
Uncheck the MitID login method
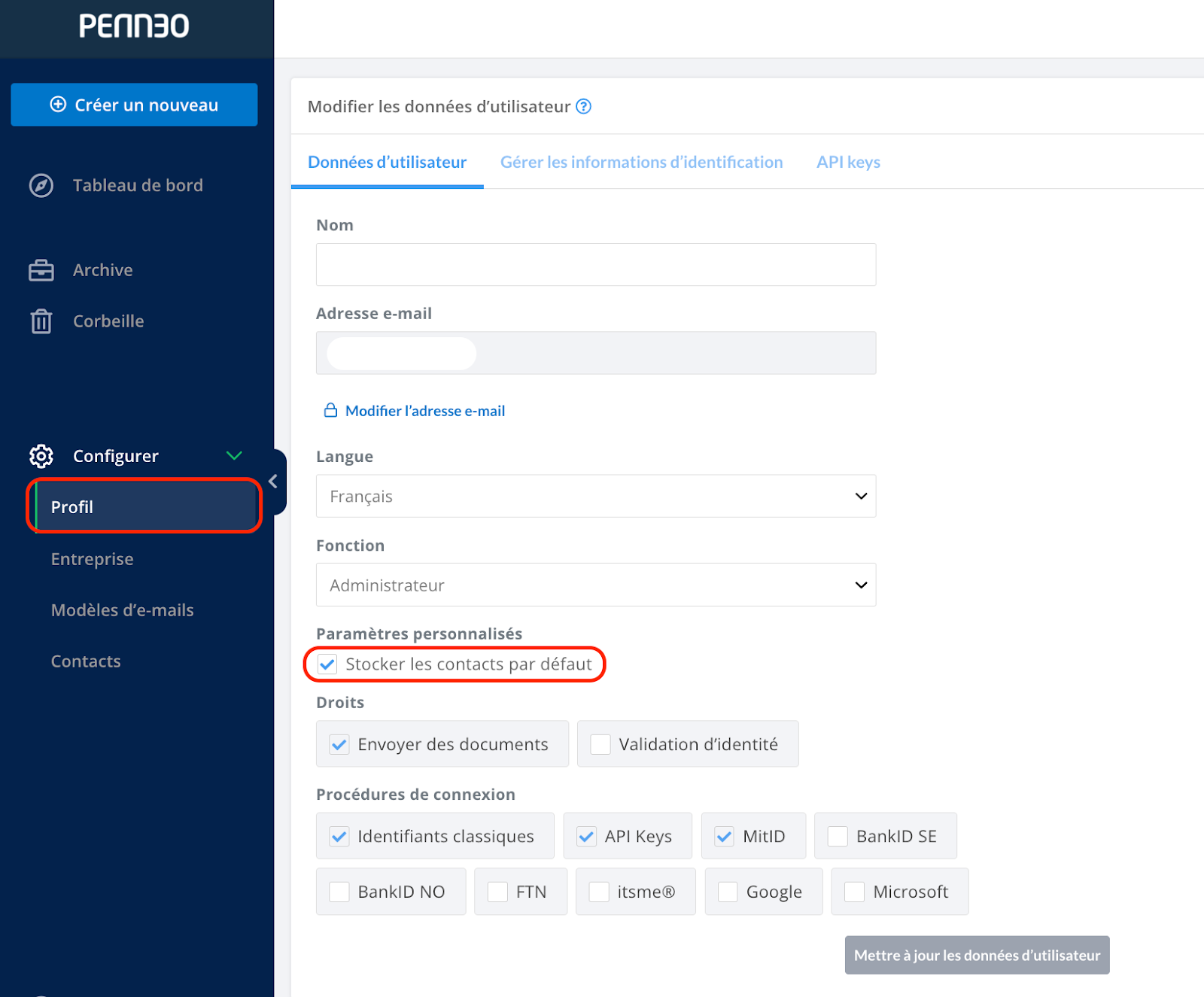coord(725,837)
